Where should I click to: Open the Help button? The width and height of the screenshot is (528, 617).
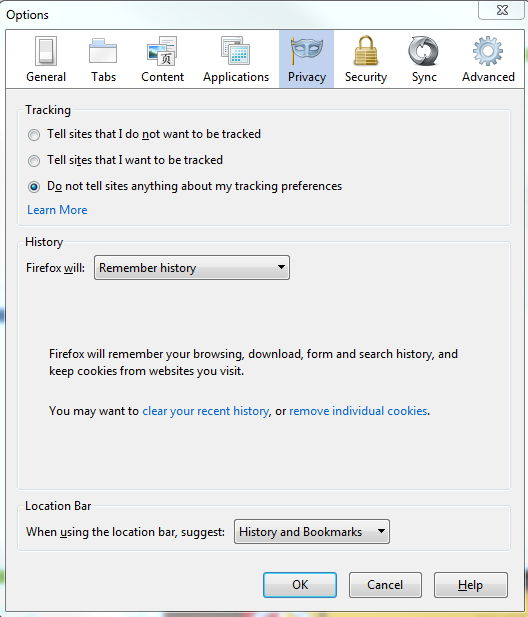[x=471, y=585]
